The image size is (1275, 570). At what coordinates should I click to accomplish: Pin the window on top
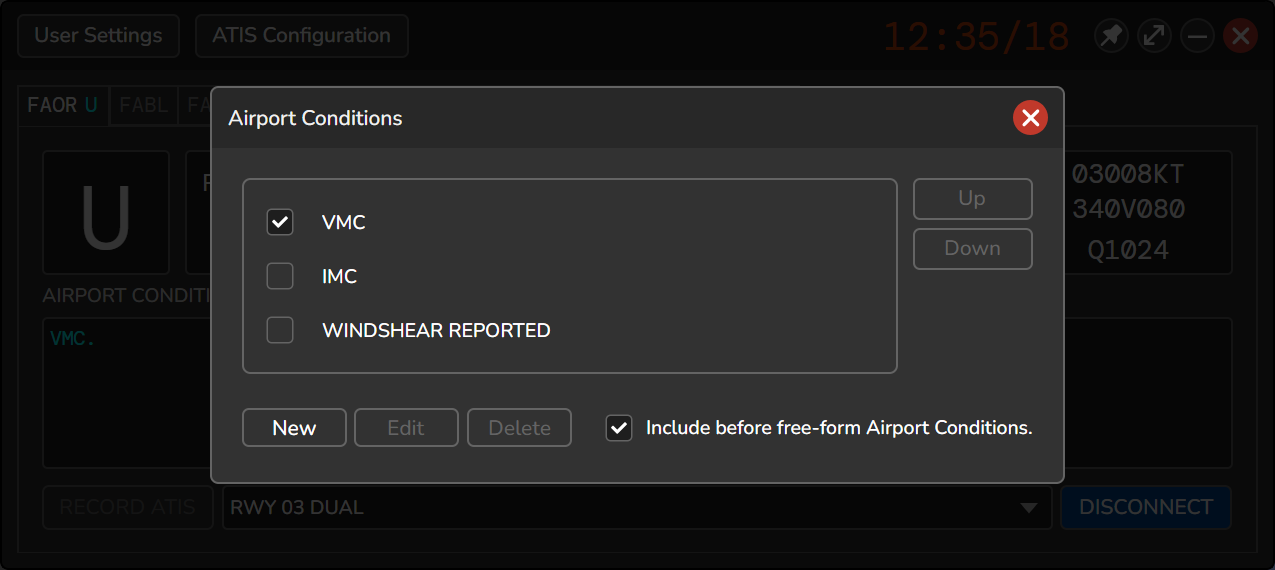tap(1111, 36)
